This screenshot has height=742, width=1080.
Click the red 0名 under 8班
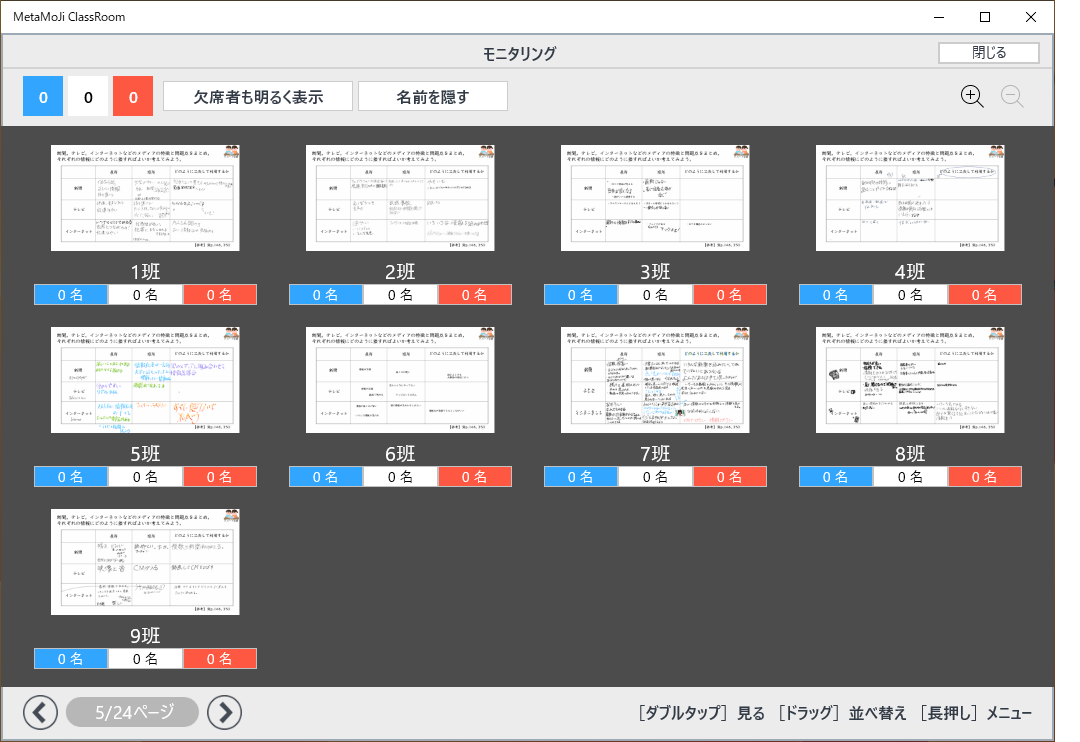[985, 477]
